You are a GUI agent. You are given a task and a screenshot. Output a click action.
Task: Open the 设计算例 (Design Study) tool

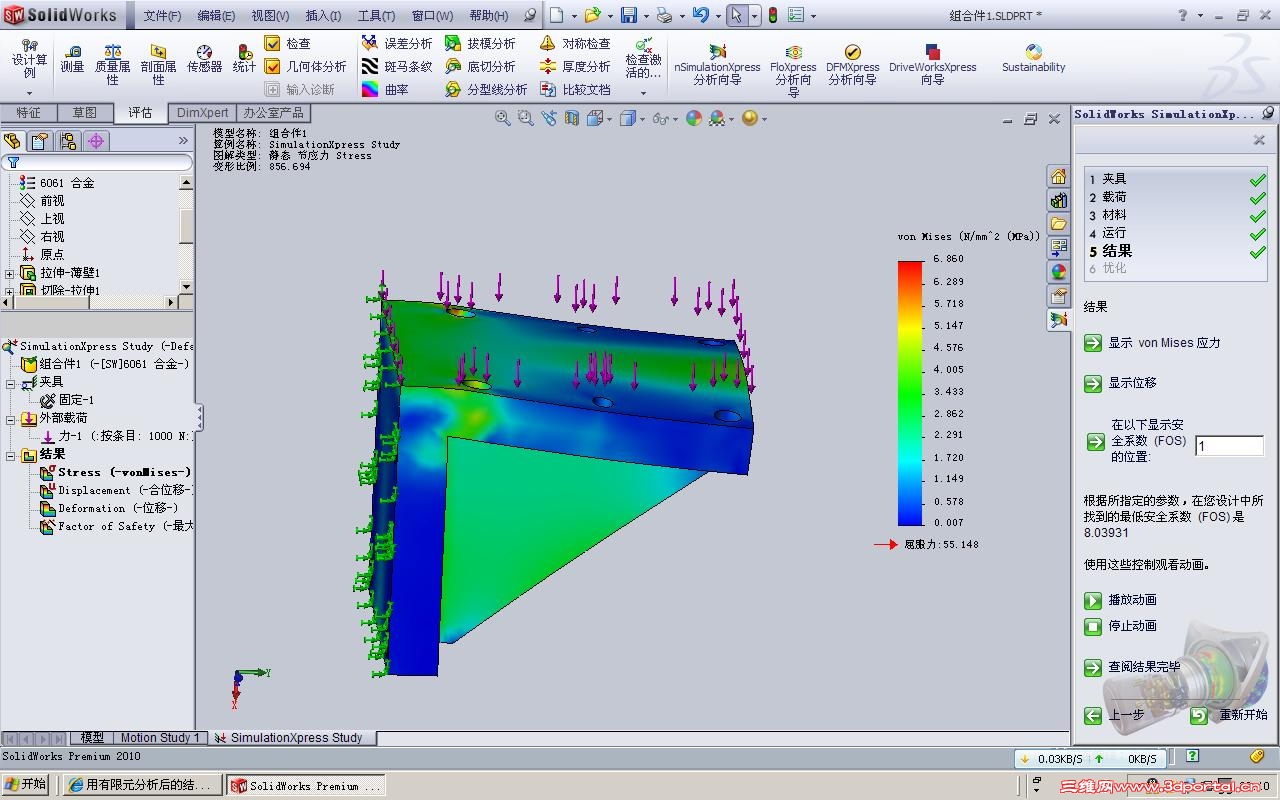tap(30, 59)
